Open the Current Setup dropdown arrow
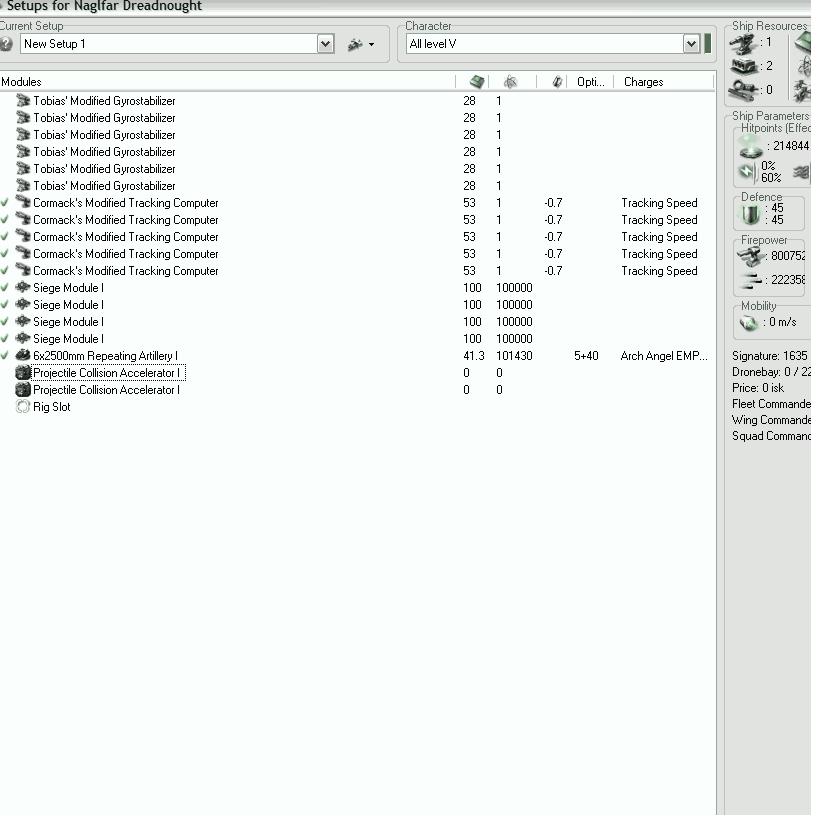 [x=325, y=44]
